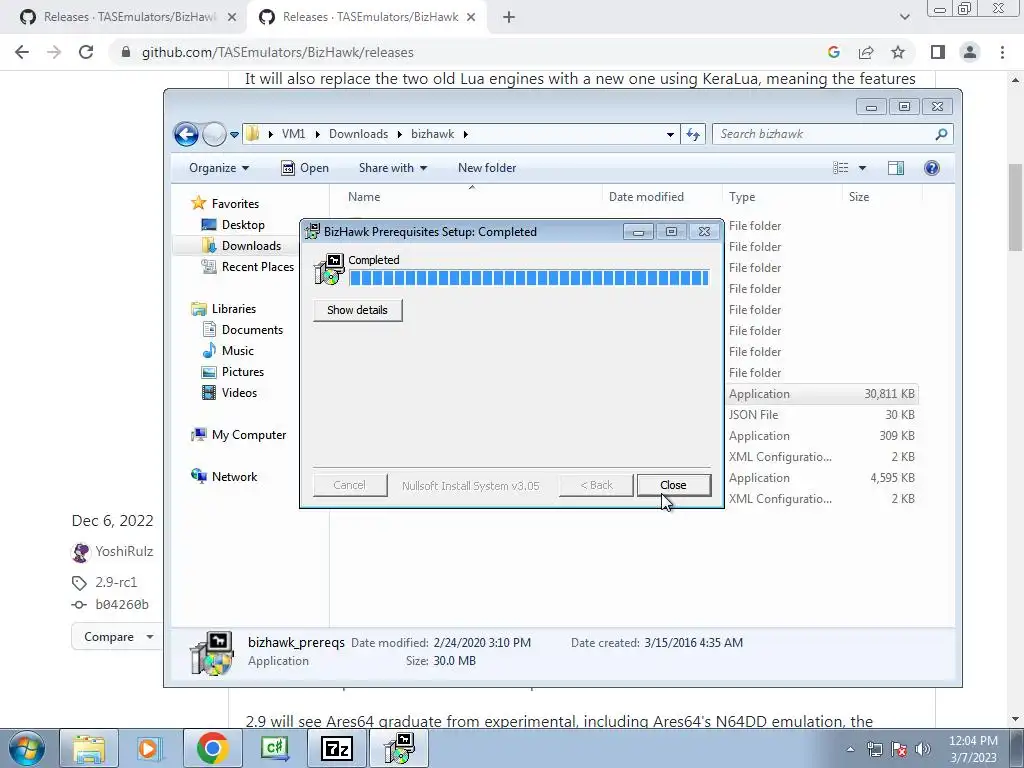
Task: Toggle the preview pane icon
Action: click(896, 168)
